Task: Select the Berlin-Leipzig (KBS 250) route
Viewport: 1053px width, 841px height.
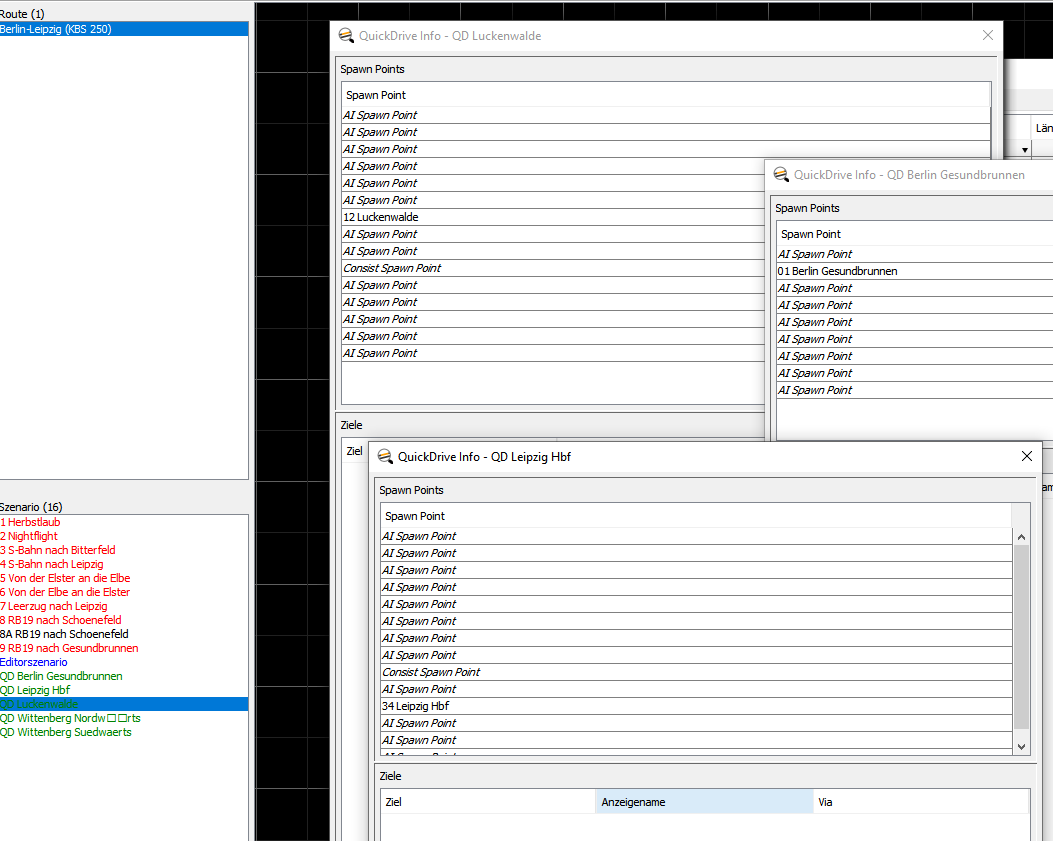Action: [56, 29]
